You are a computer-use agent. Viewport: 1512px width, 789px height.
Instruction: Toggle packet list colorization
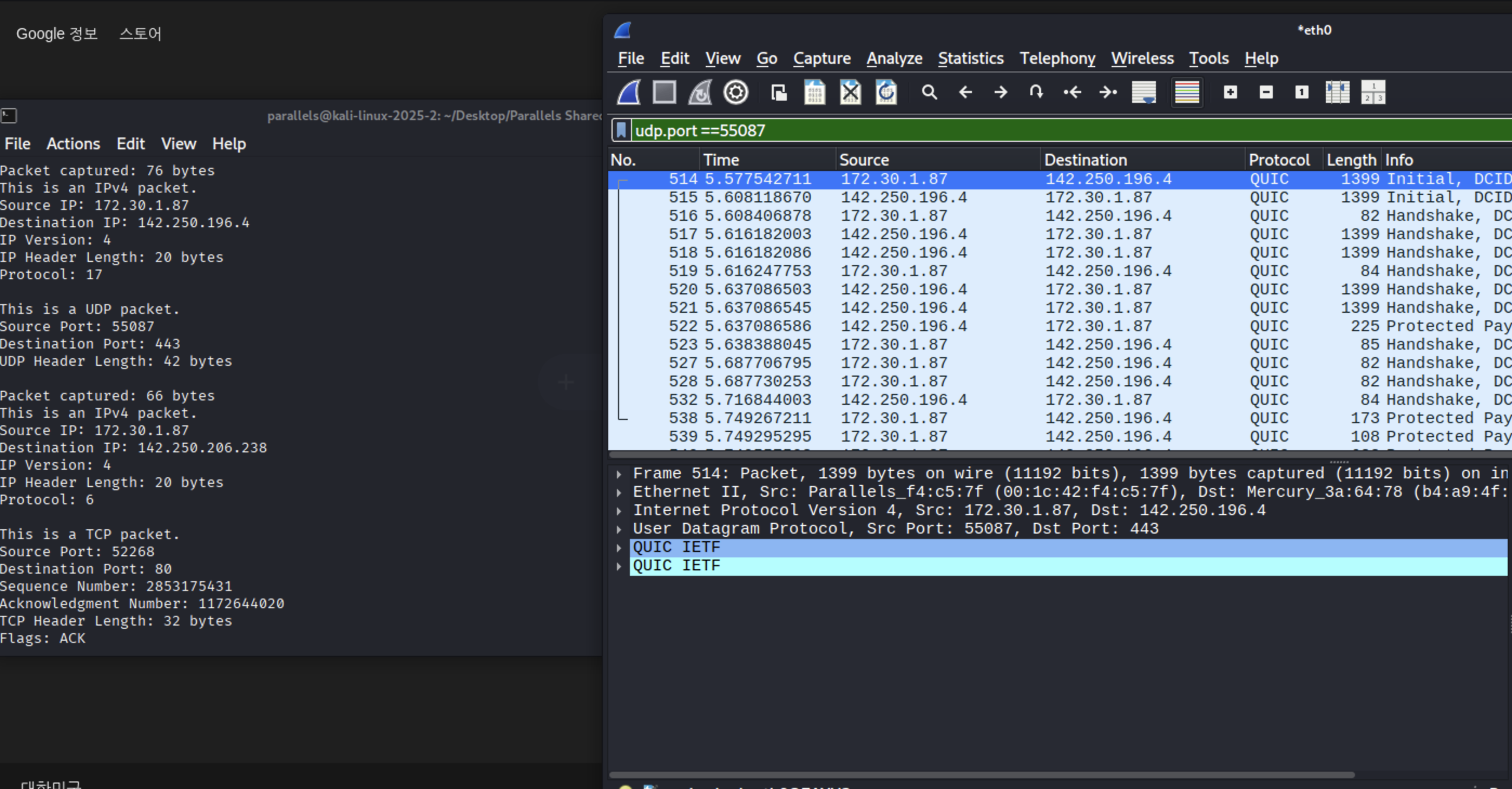pyautogui.click(x=1187, y=93)
